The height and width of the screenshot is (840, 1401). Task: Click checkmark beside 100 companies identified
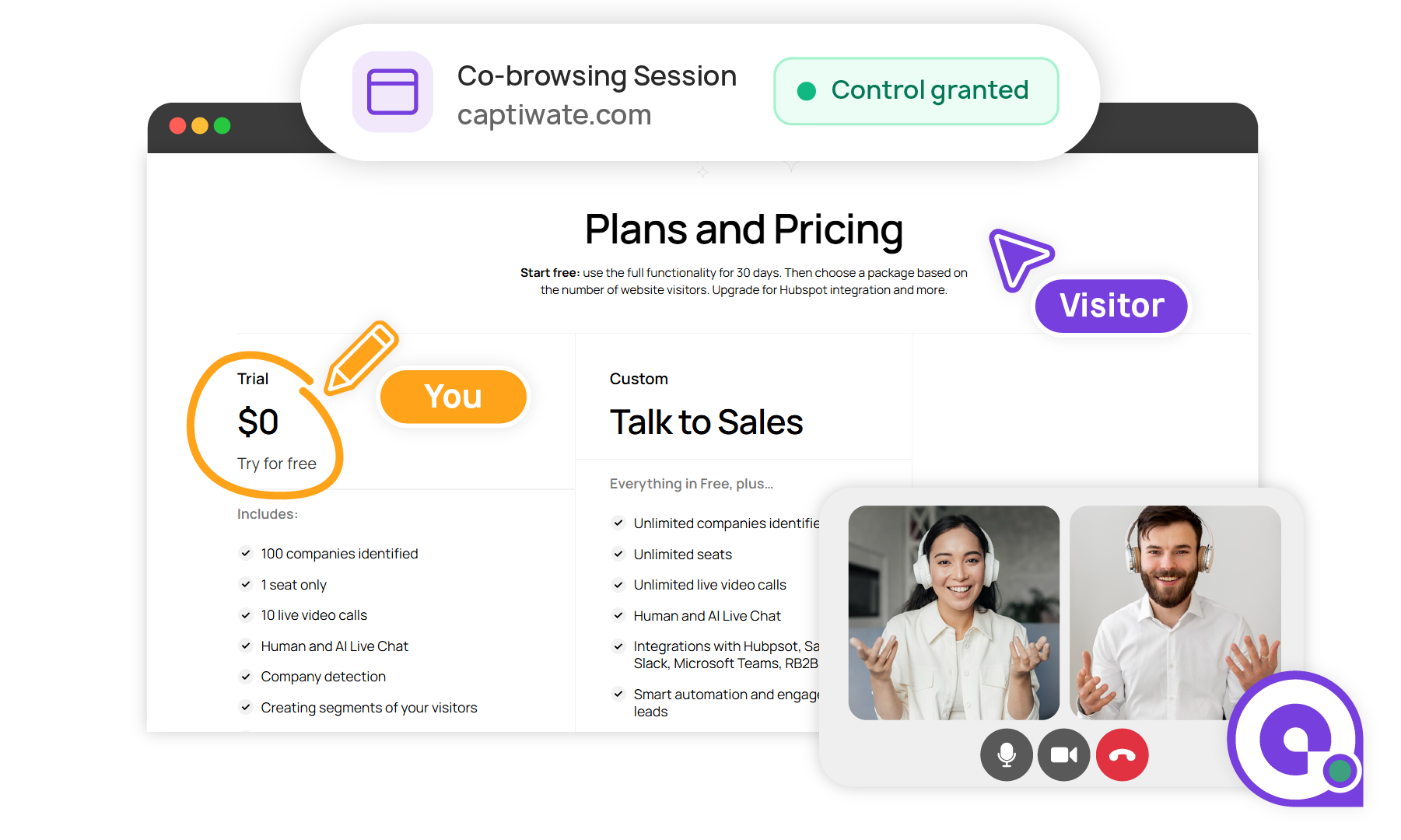pos(246,553)
